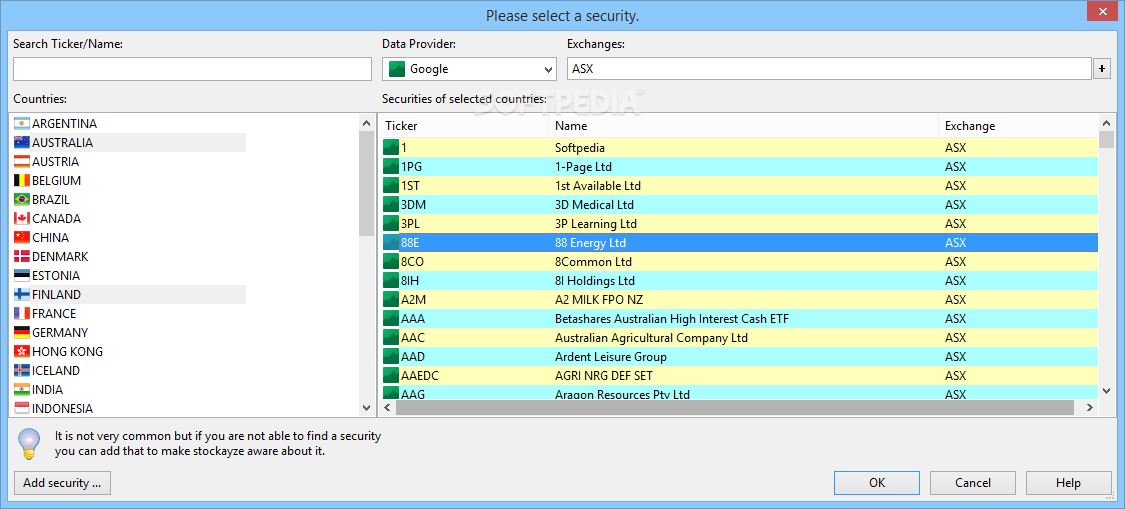Select the 1-Page Ltd name
The height and width of the screenshot is (509, 1125).
[x=585, y=167]
